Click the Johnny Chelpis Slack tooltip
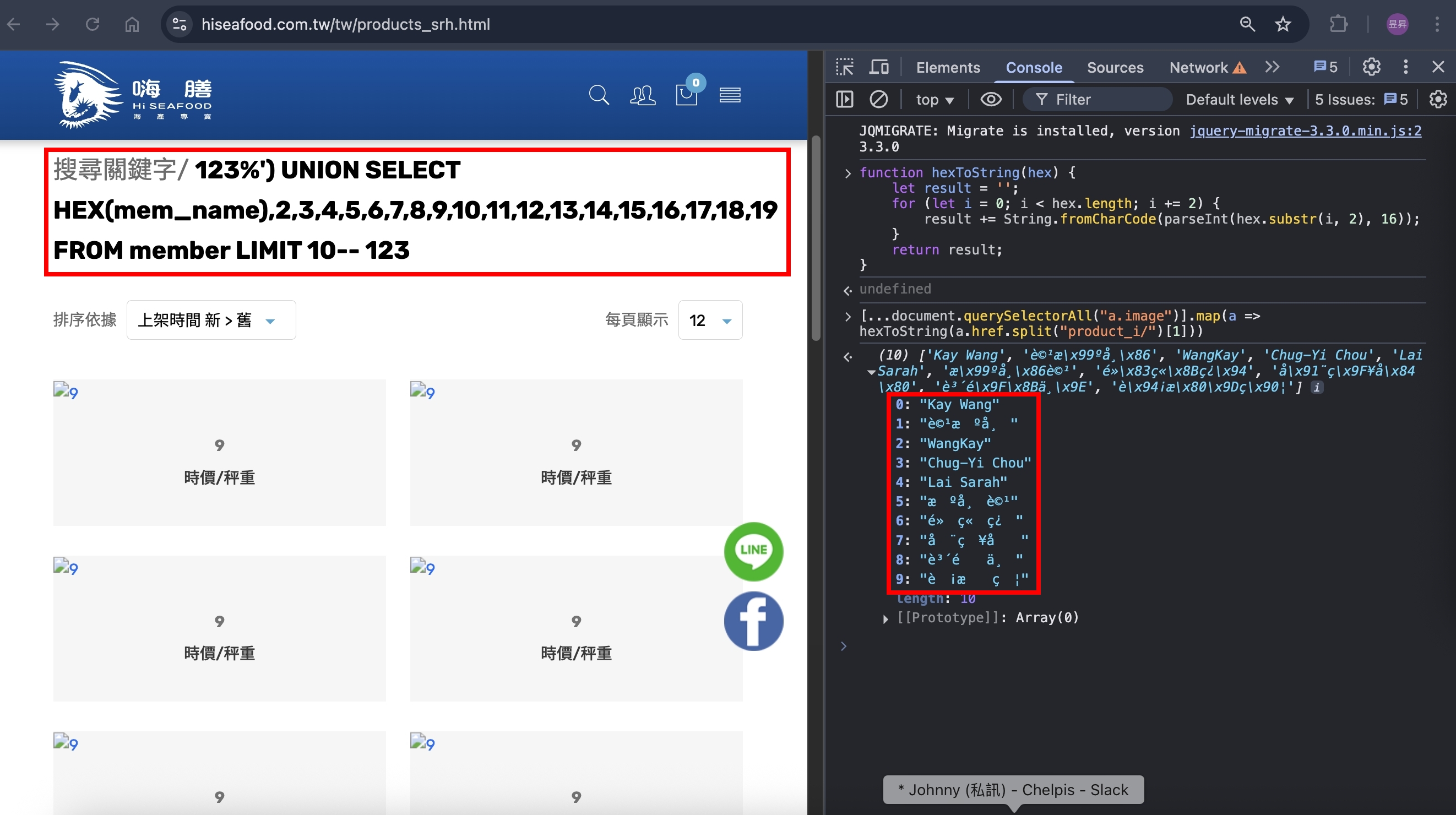Screen dimensions: 1456x815 [1013, 790]
